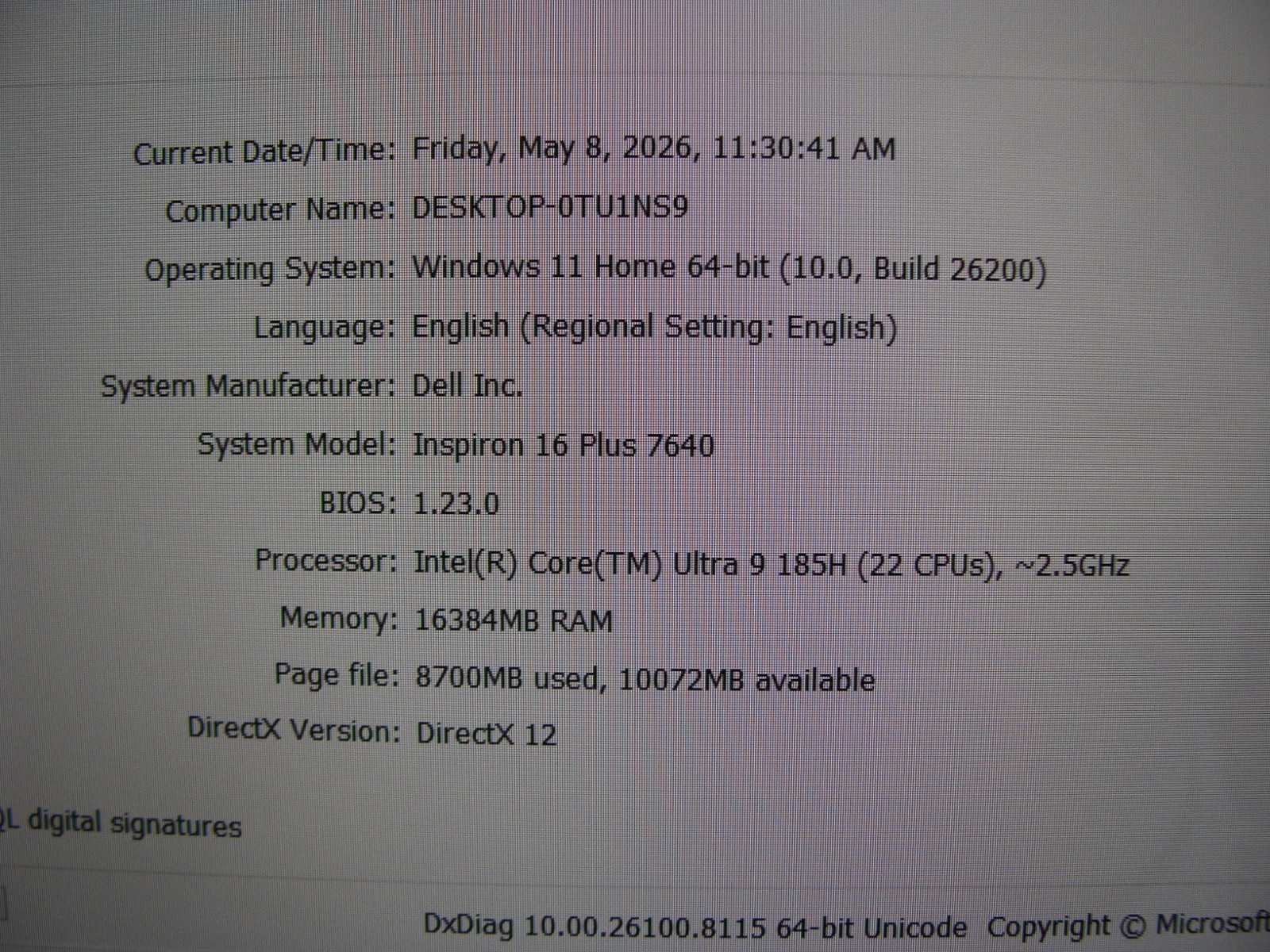Click the "DirectX Version:" label

point(294,729)
